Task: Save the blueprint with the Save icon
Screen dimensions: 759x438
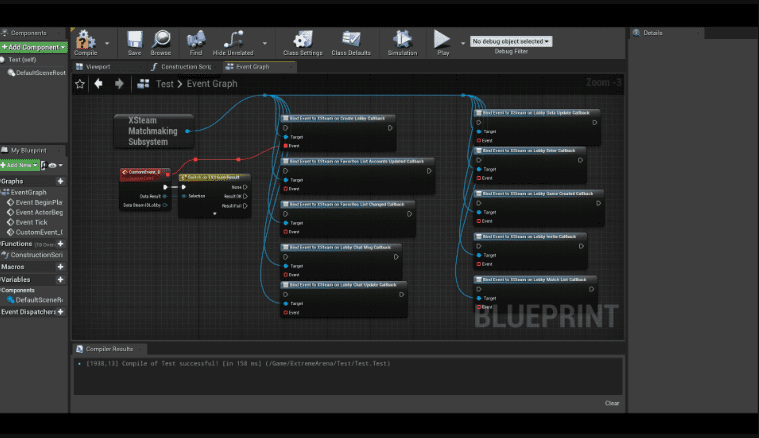Action: click(x=135, y=43)
